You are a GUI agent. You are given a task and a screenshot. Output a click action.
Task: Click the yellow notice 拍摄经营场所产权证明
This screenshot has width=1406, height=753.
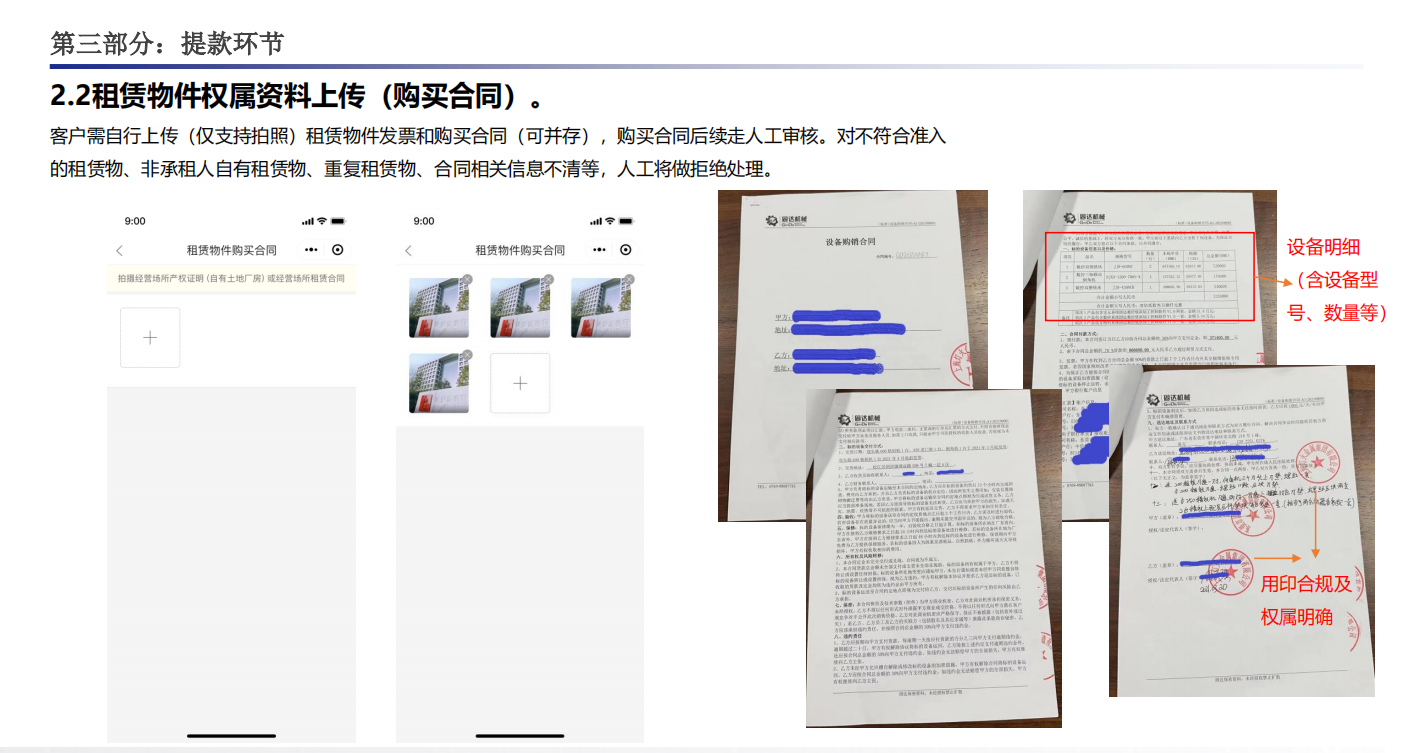click(231, 279)
